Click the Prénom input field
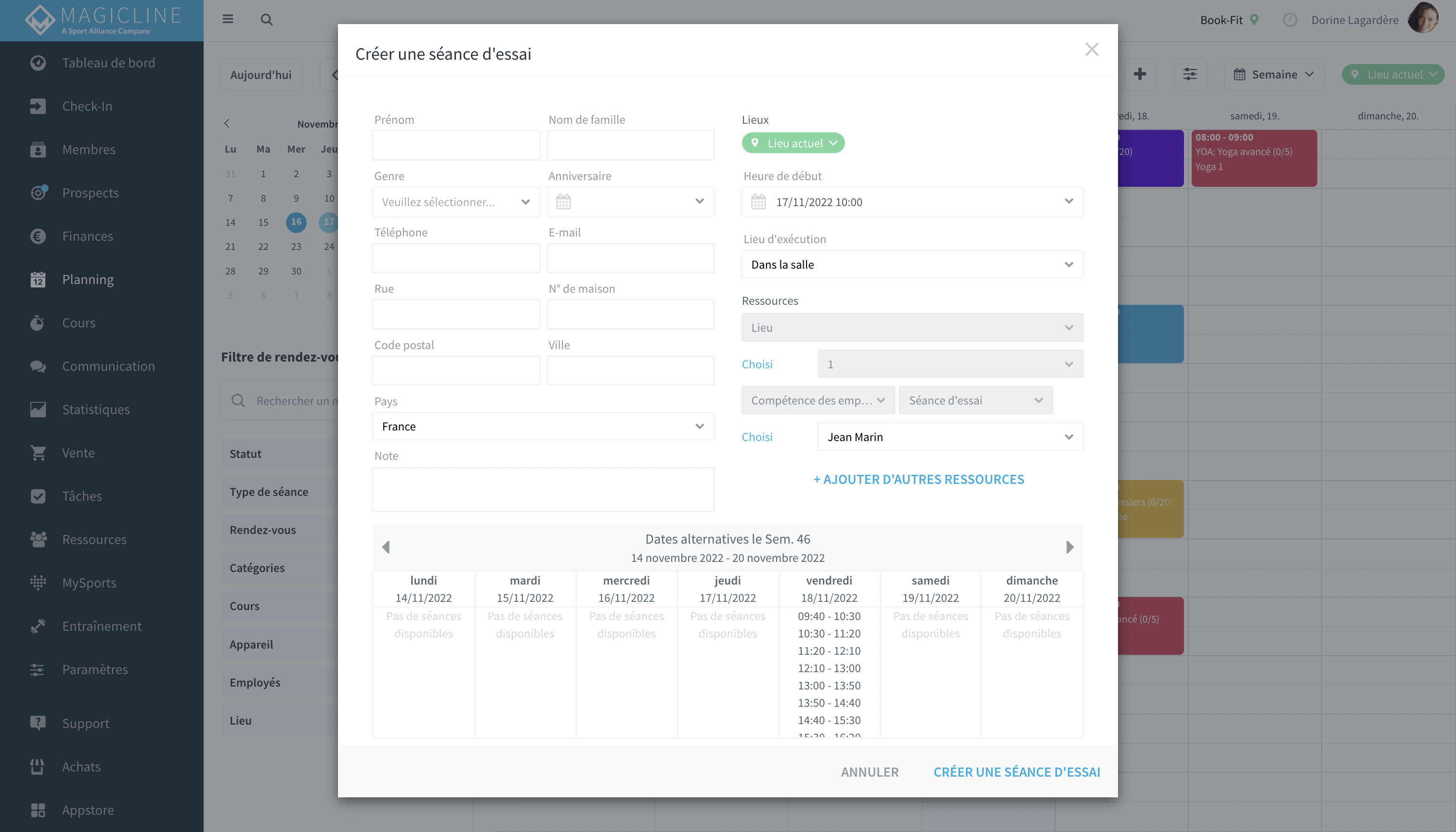This screenshot has height=832, width=1456. [455, 145]
